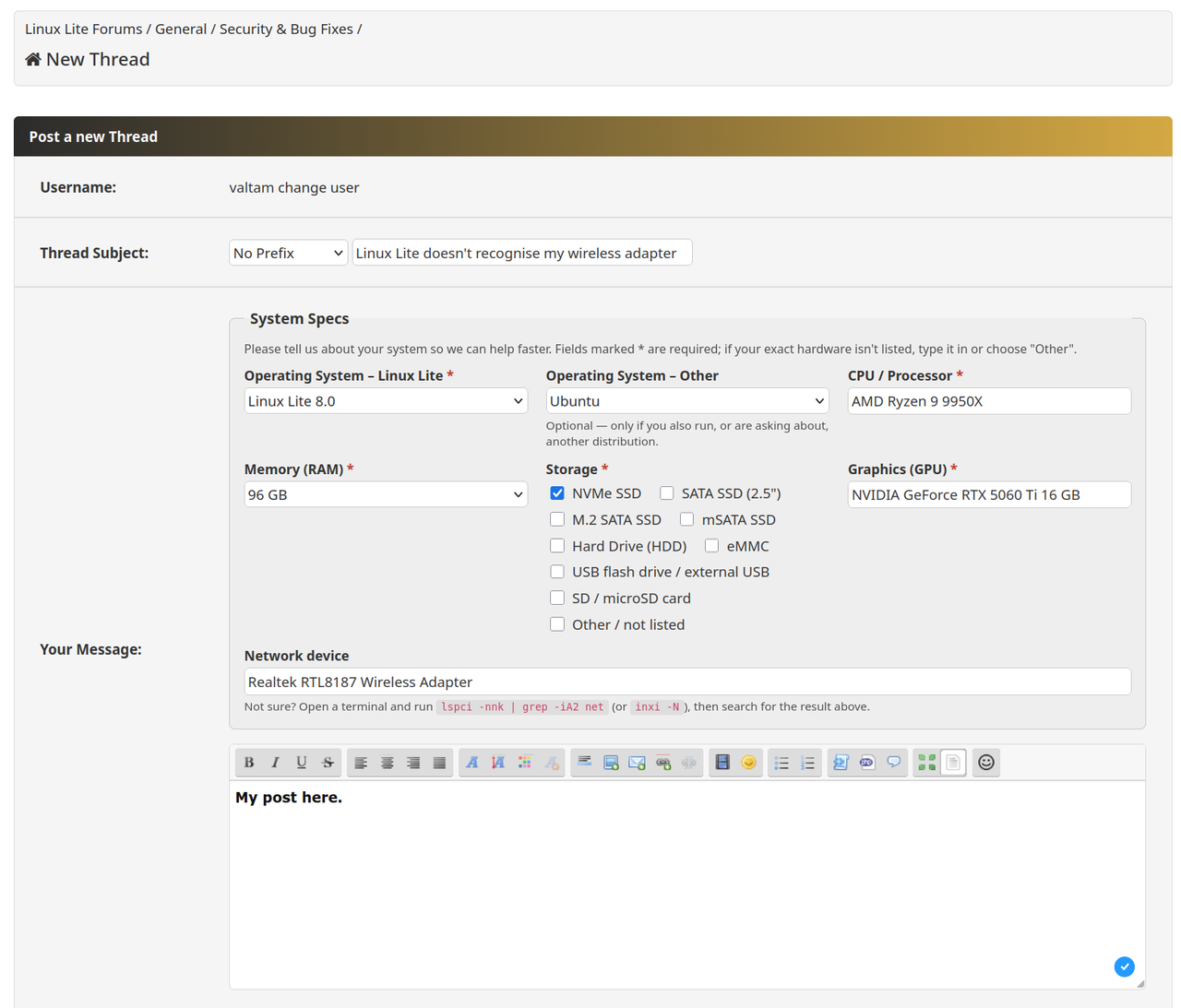Justify the text

[439, 763]
